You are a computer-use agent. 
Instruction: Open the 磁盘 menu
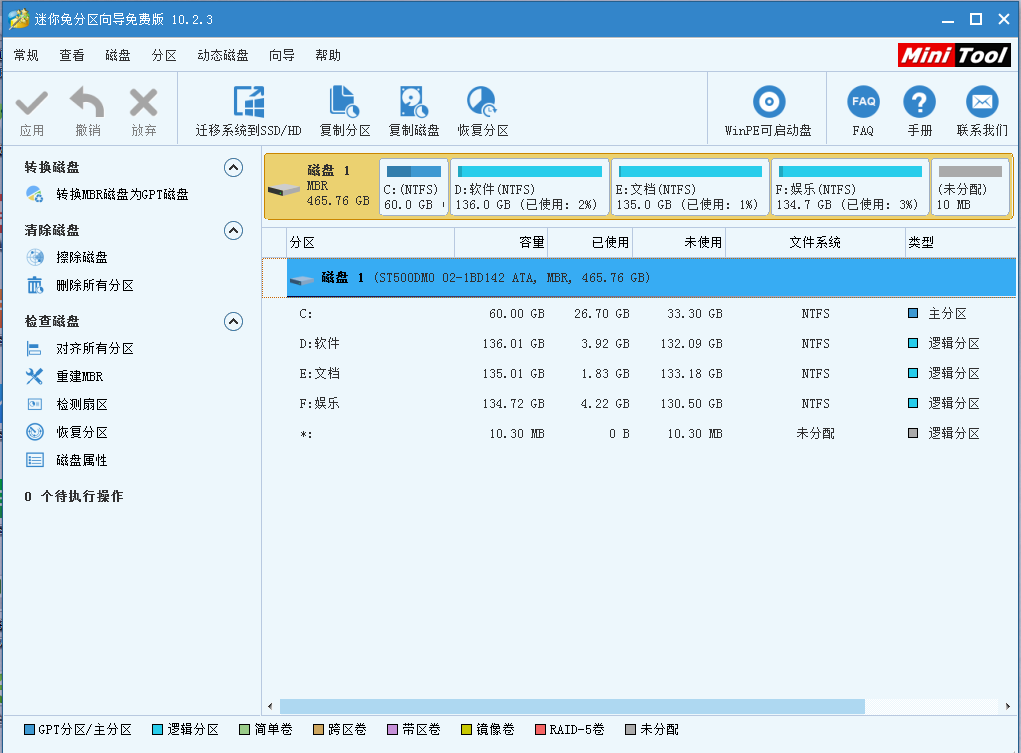(118, 55)
